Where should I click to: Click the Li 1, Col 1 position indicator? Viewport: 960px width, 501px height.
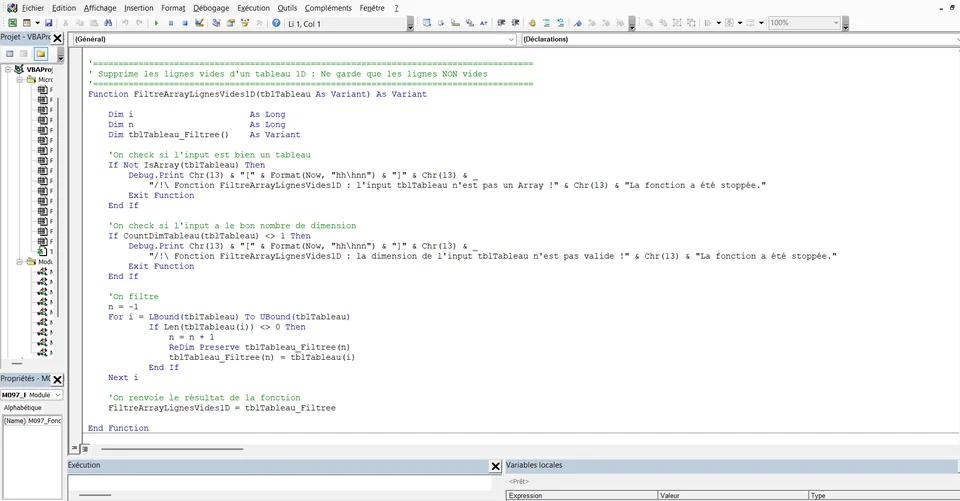347,24
